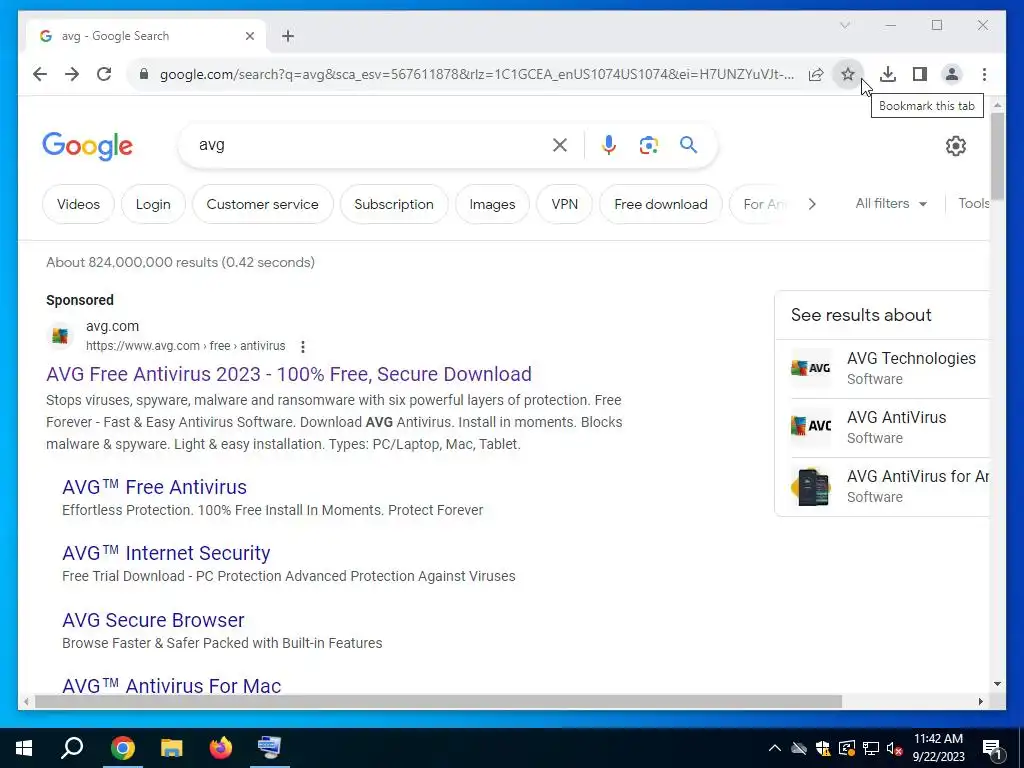The image size is (1024, 768).
Task: Click the scroll right arrow at the bottom
Action: (980, 701)
